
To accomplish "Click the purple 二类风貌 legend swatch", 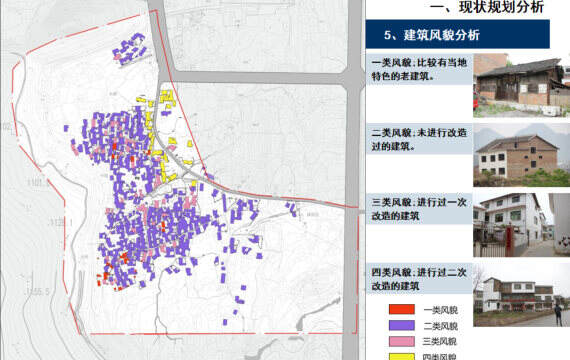I will 402,325.
